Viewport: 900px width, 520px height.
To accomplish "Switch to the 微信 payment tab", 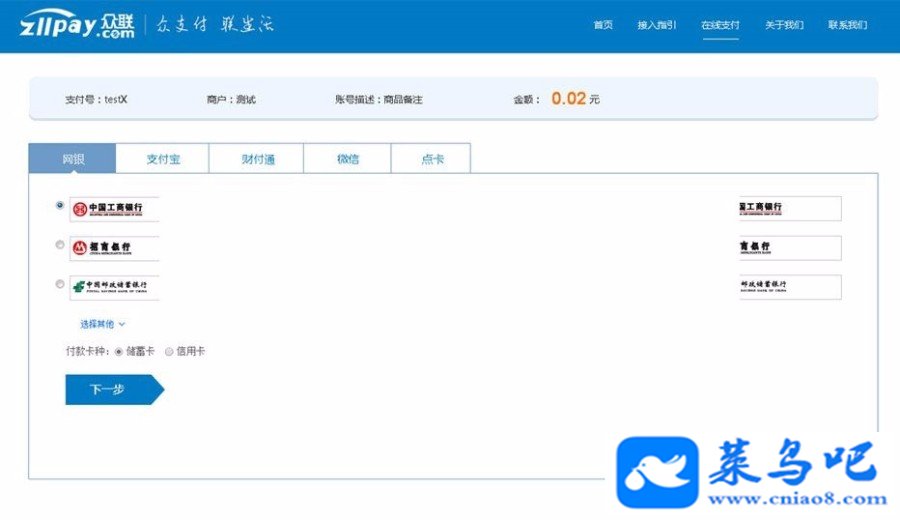I will pyautogui.click(x=347, y=158).
